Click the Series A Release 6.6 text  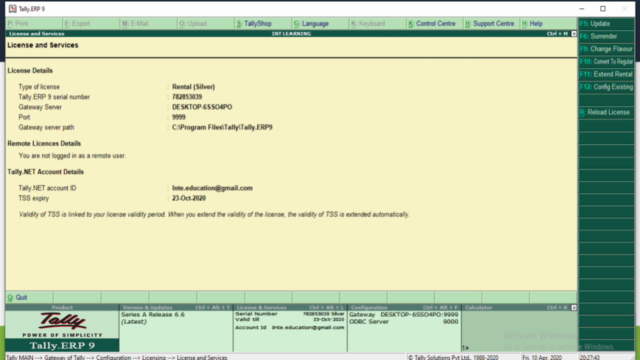point(153,315)
